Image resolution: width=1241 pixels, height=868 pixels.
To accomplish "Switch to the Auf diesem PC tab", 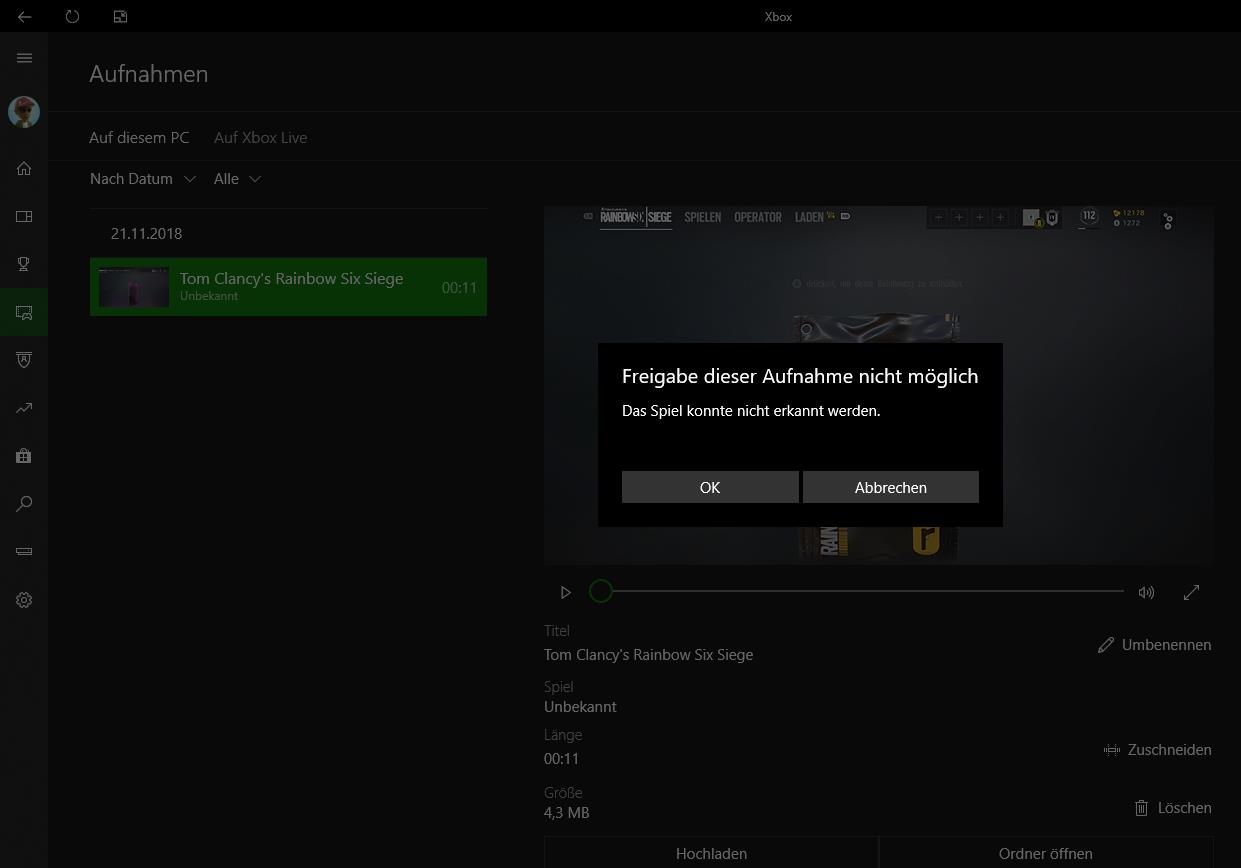I will pyautogui.click(x=139, y=138).
